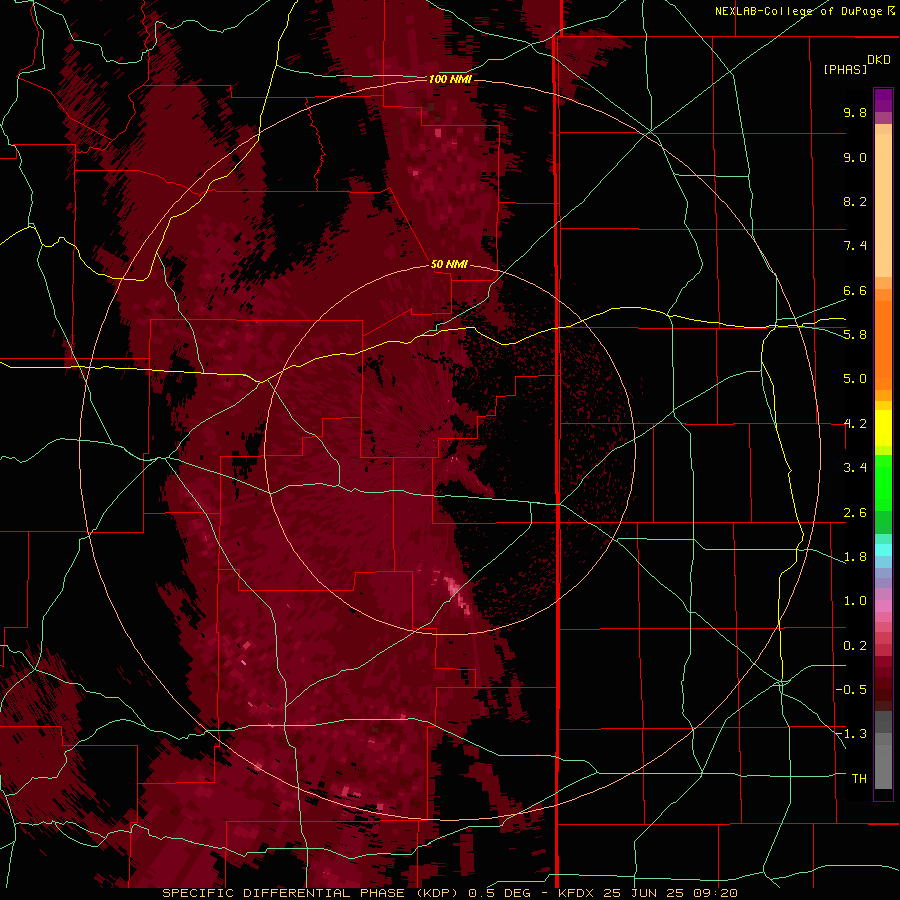Screen dimensions: 900x900
Task: Click the 100 NMI range ring label
Action: tap(450, 79)
